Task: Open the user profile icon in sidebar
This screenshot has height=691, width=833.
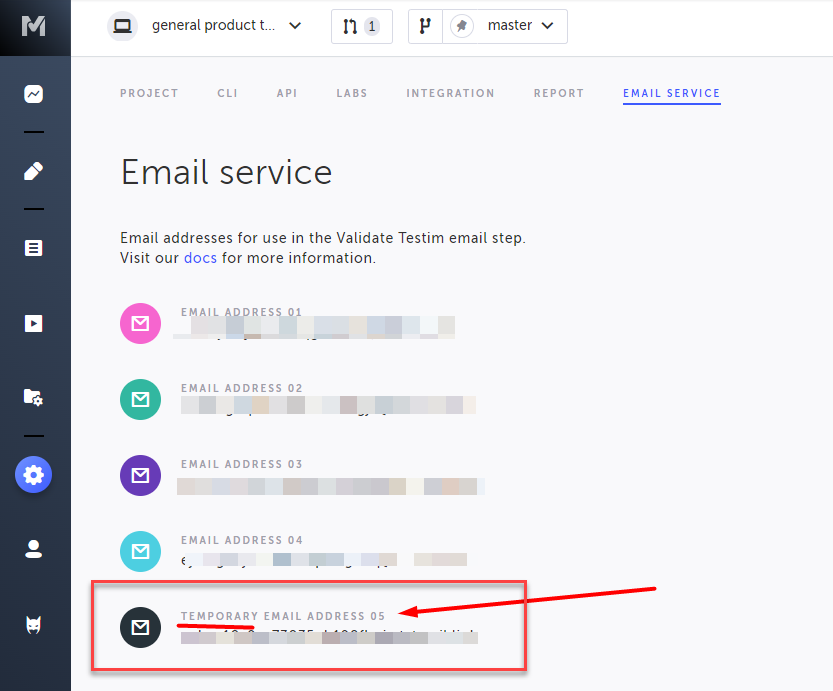Action: [33, 549]
